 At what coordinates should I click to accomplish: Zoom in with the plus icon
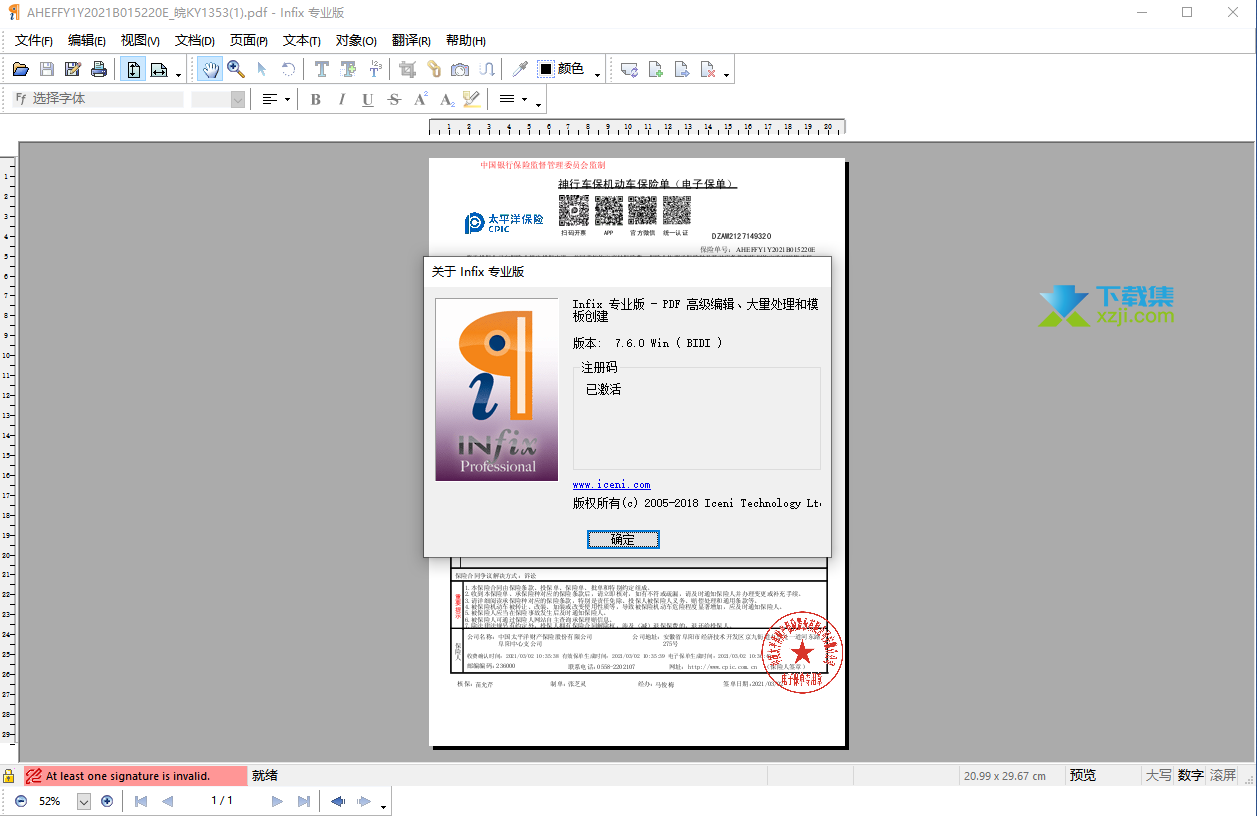coord(107,801)
